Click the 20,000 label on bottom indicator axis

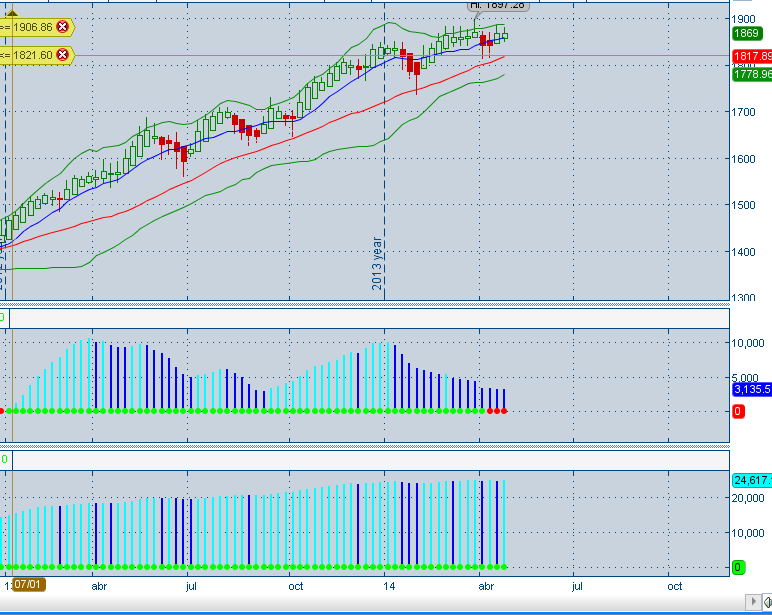click(x=748, y=498)
